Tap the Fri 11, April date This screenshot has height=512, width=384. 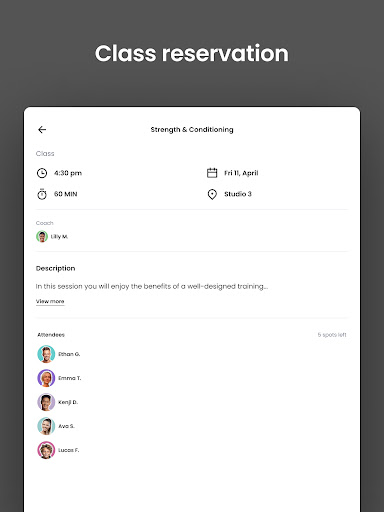(241, 173)
